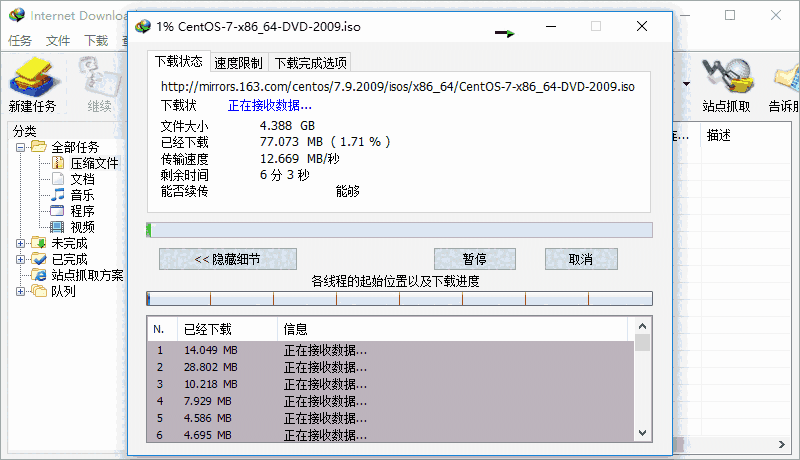Screen dimensions: 800x460
Task: Open the File (文件) menu
Action: (x=58, y=40)
